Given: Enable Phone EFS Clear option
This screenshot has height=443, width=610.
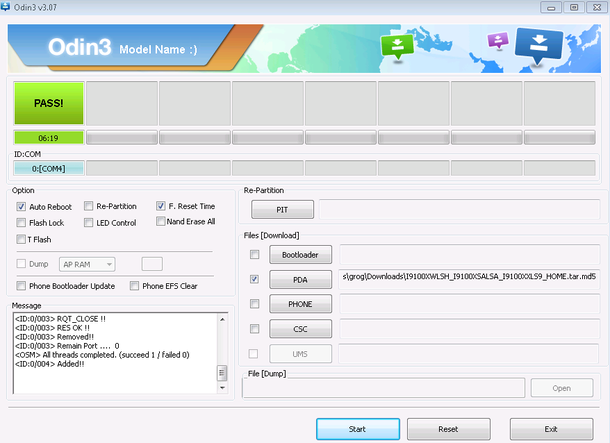Looking at the screenshot, I should click(133, 286).
